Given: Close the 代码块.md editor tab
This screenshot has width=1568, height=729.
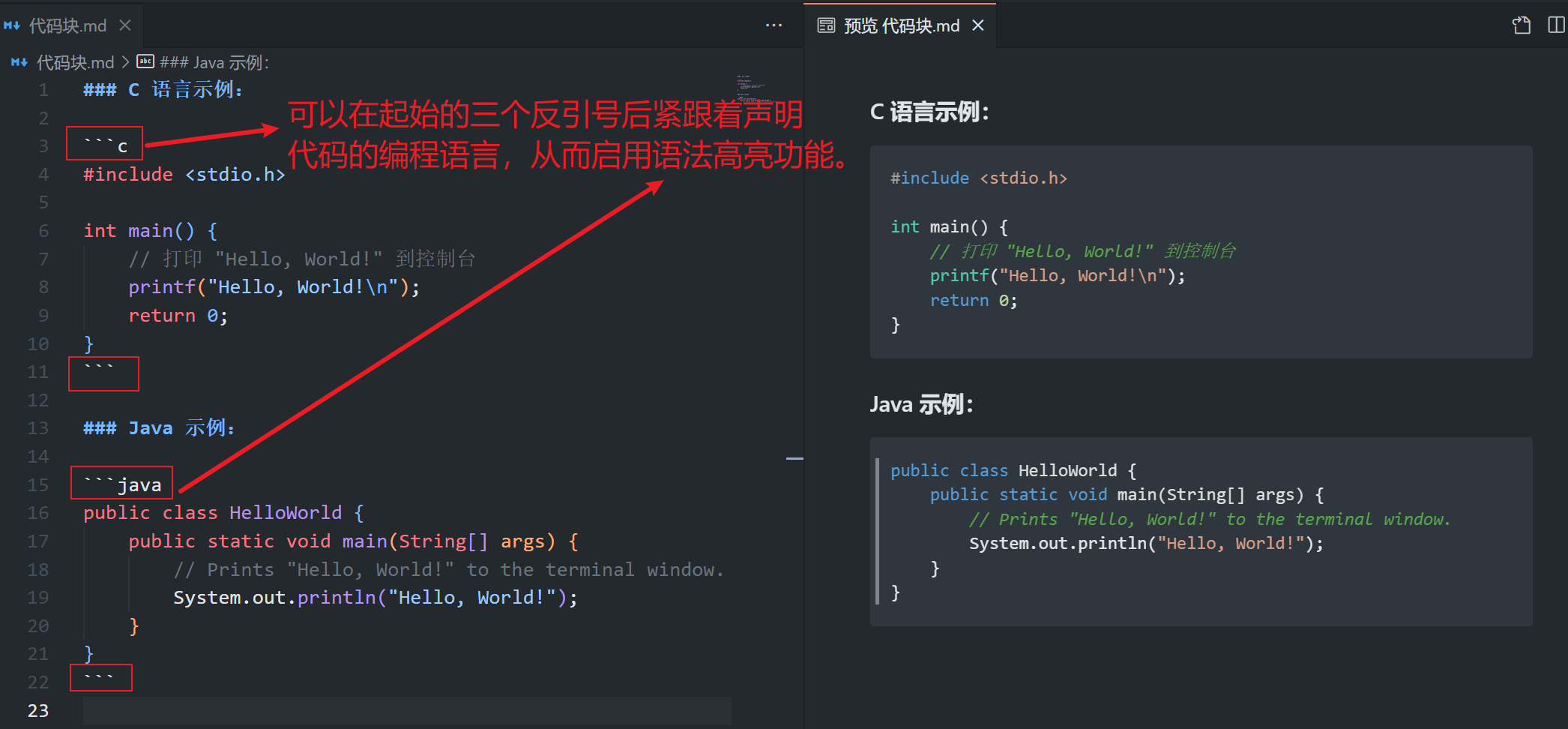Looking at the screenshot, I should pos(125,25).
